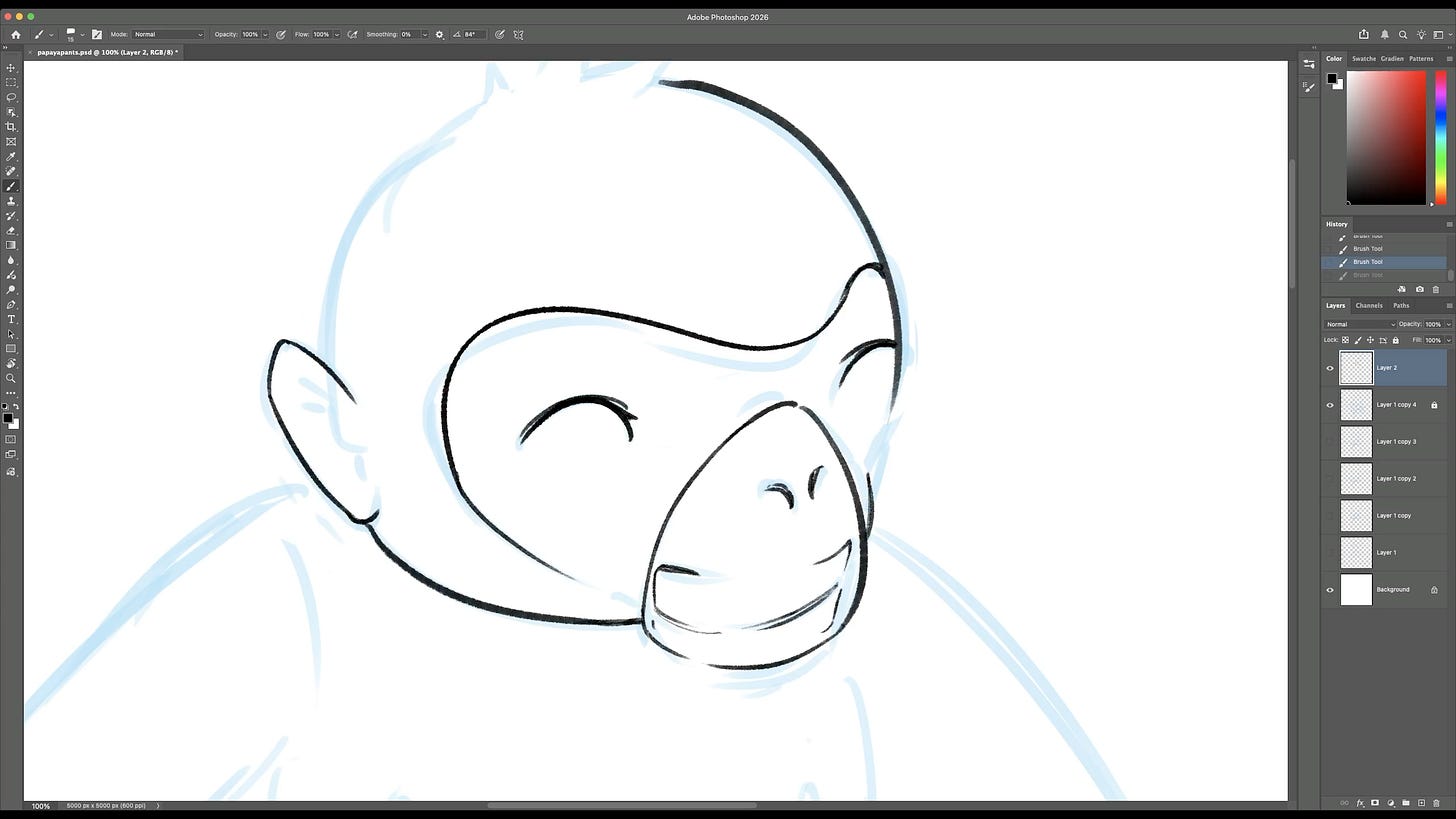Open the brush Mode dropdown
1456x819 pixels.
coord(168,34)
